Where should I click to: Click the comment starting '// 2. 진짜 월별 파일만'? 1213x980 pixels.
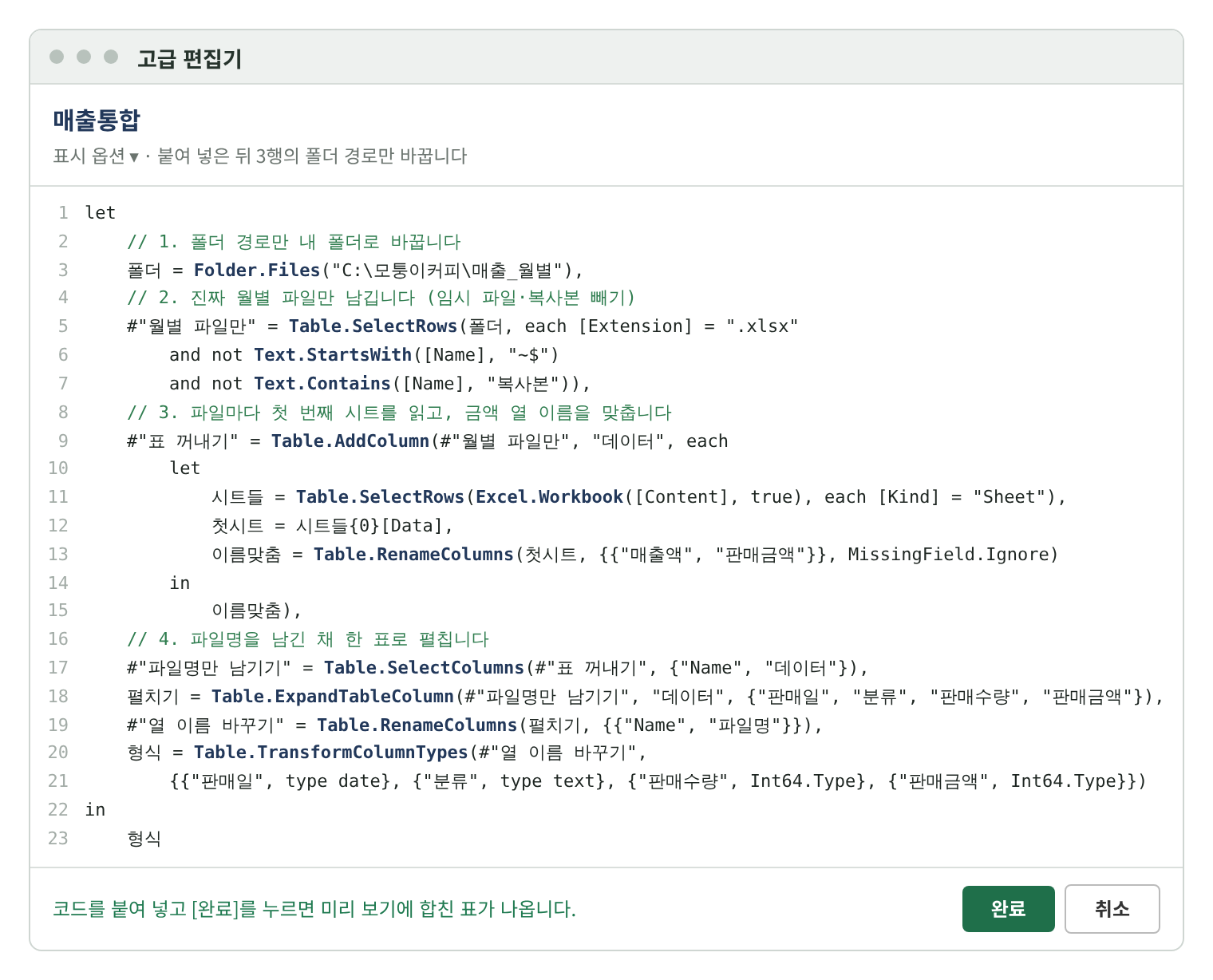pos(381,298)
